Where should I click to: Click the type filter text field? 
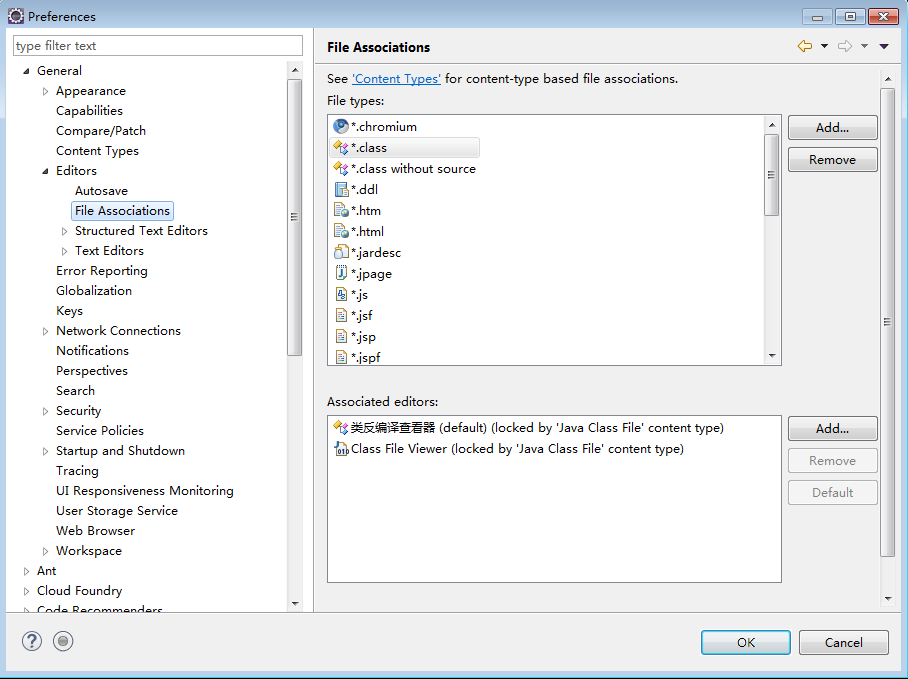(158, 46)
